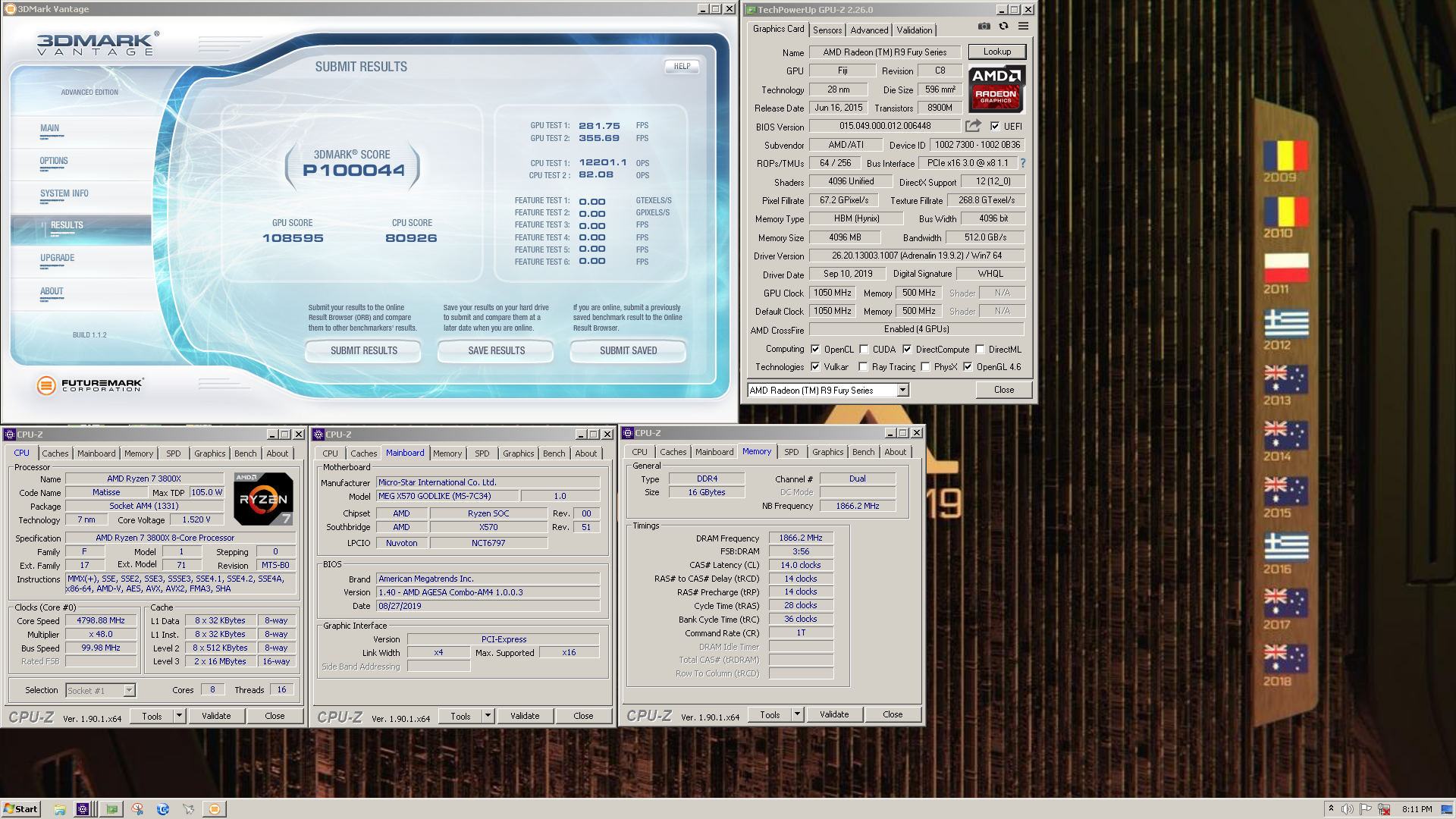
Task: Show hidden system tray icons
Action: (1331, 809)
